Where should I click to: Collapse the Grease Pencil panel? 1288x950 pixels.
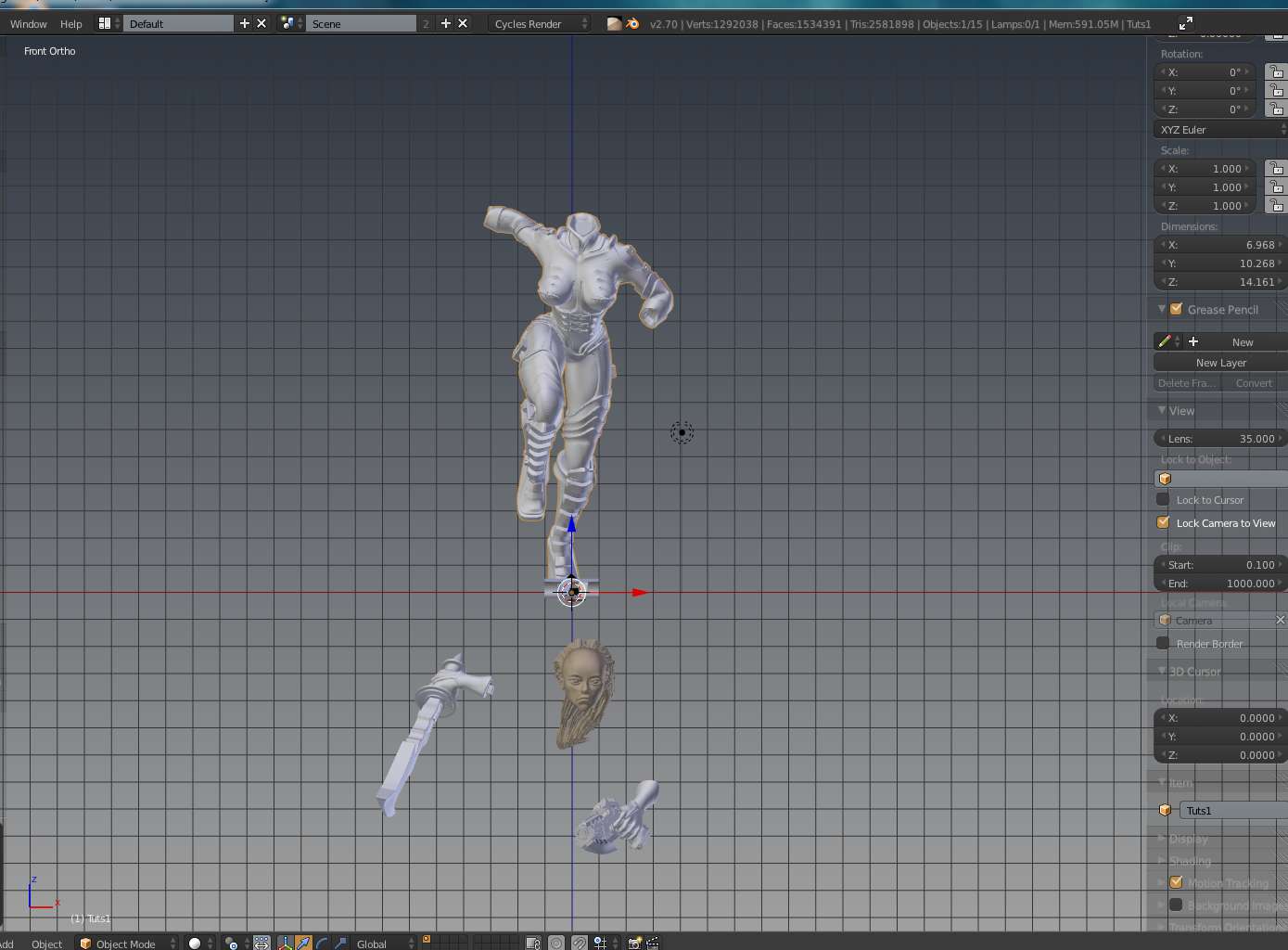tap(1162, 309)
